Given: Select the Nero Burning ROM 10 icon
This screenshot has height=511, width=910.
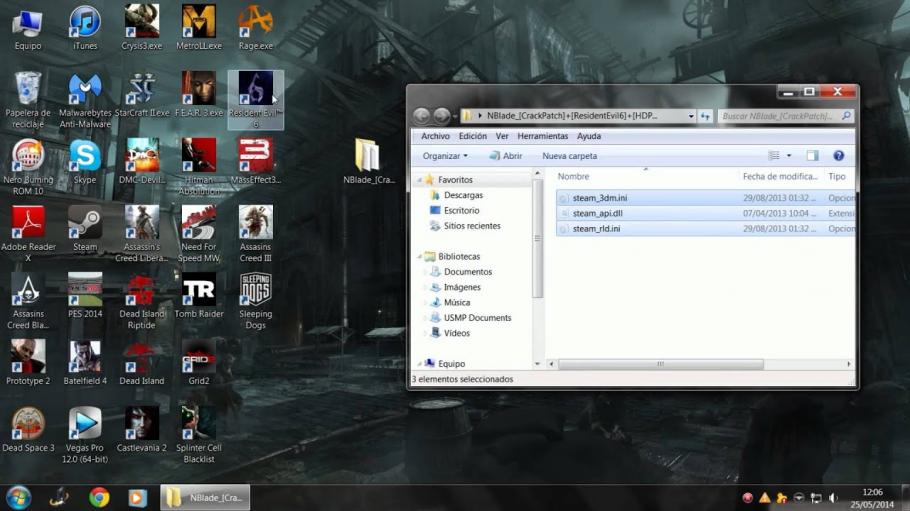Looking at the screenshot, I should (x=28, y=167).
